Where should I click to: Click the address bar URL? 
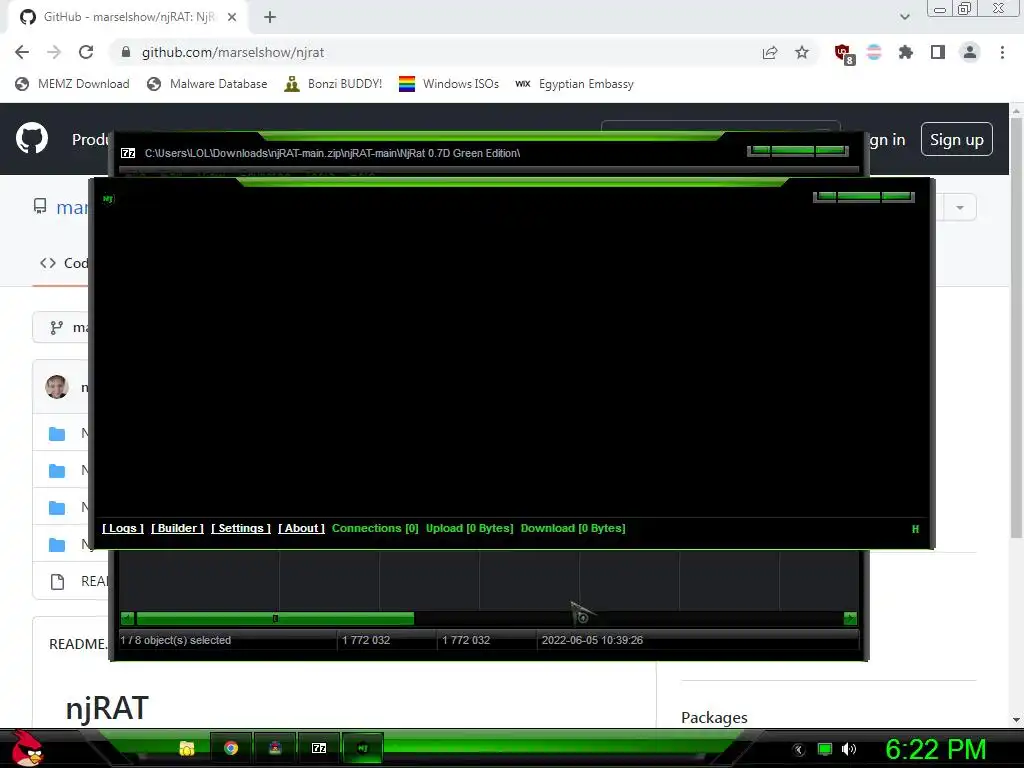[233, 52]
